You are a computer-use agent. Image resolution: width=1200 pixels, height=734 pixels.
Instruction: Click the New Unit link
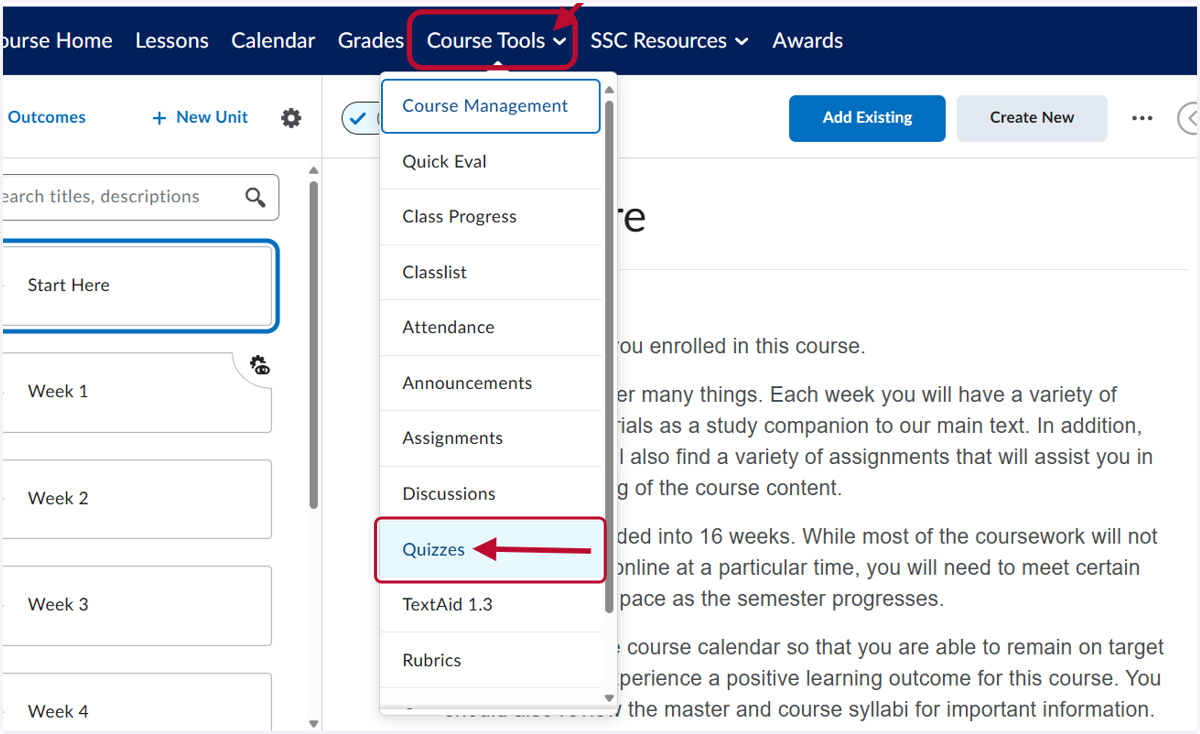tap(200, 118)
